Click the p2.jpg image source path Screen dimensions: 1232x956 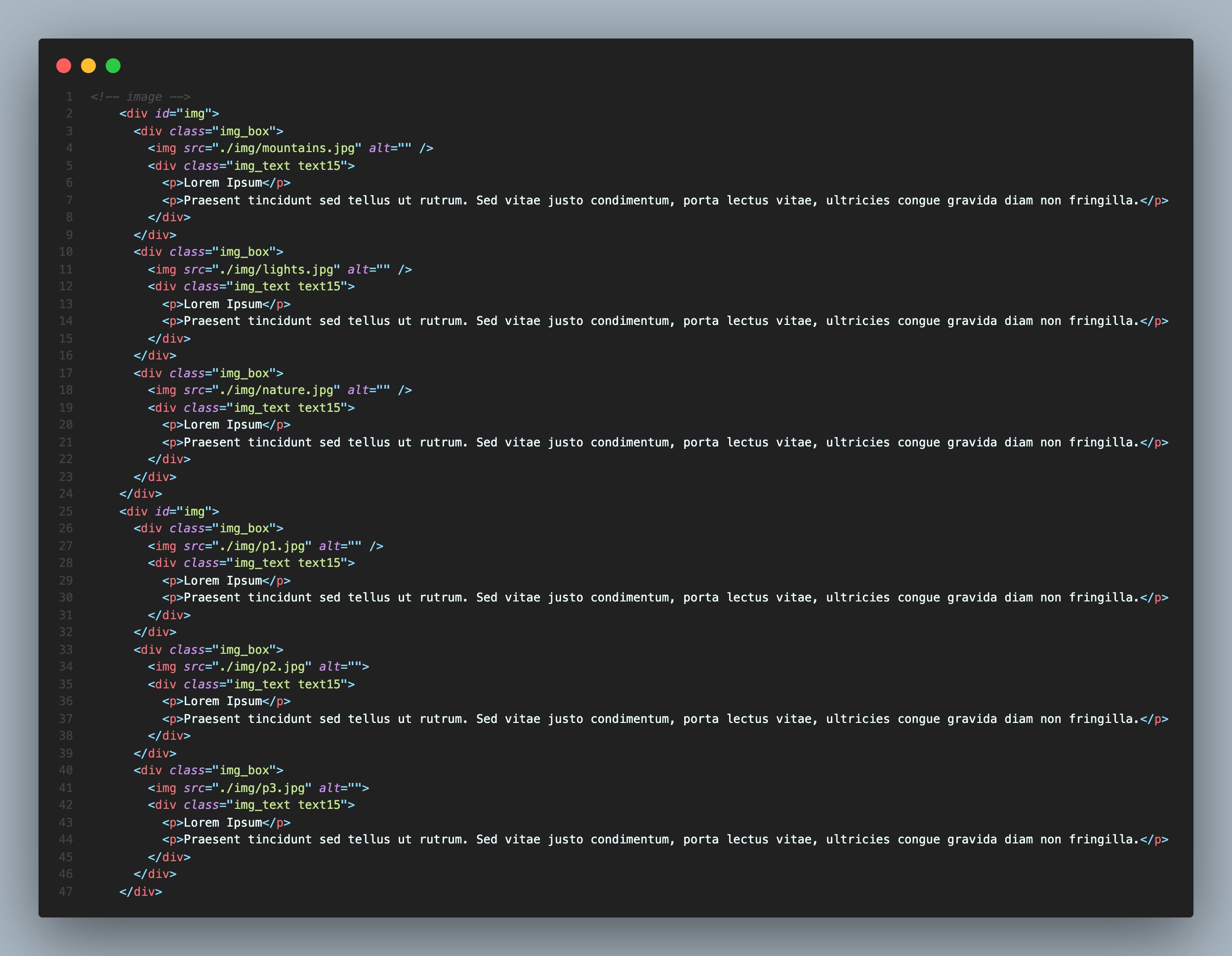(x=262, y=667)
